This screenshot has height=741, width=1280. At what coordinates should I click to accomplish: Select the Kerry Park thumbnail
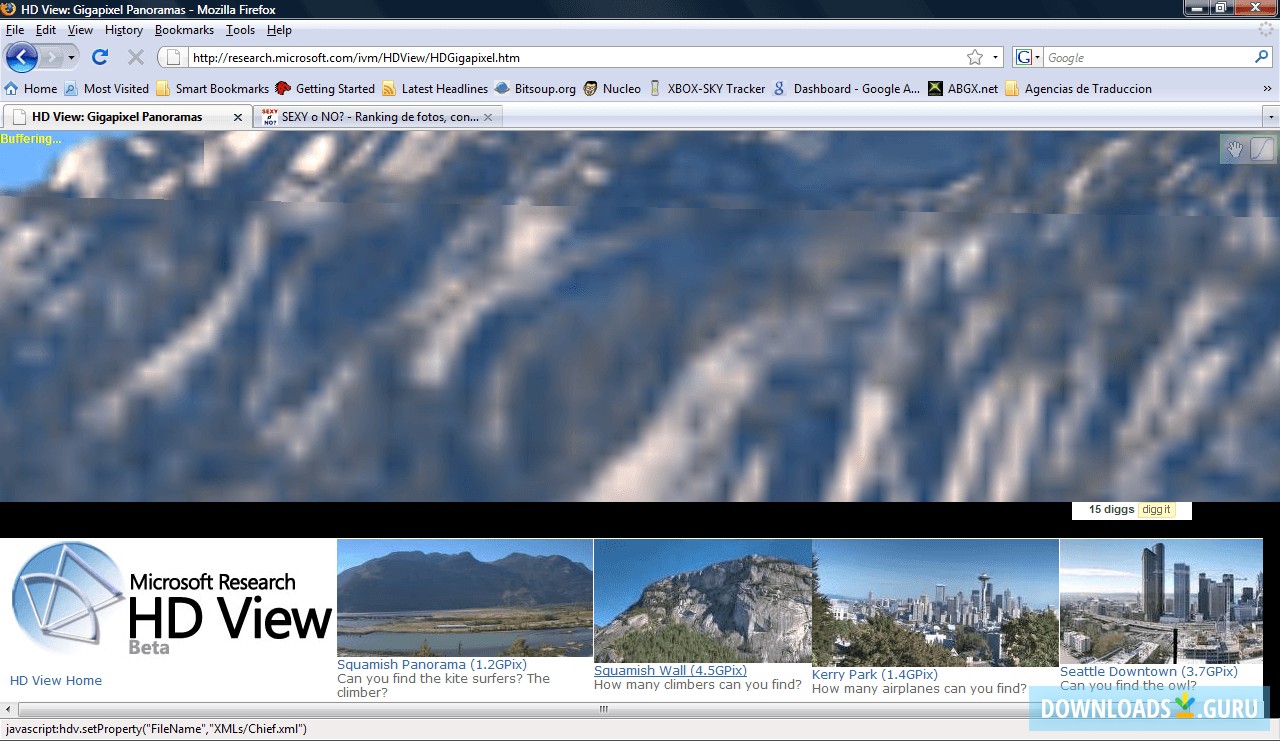coord(935,603)
